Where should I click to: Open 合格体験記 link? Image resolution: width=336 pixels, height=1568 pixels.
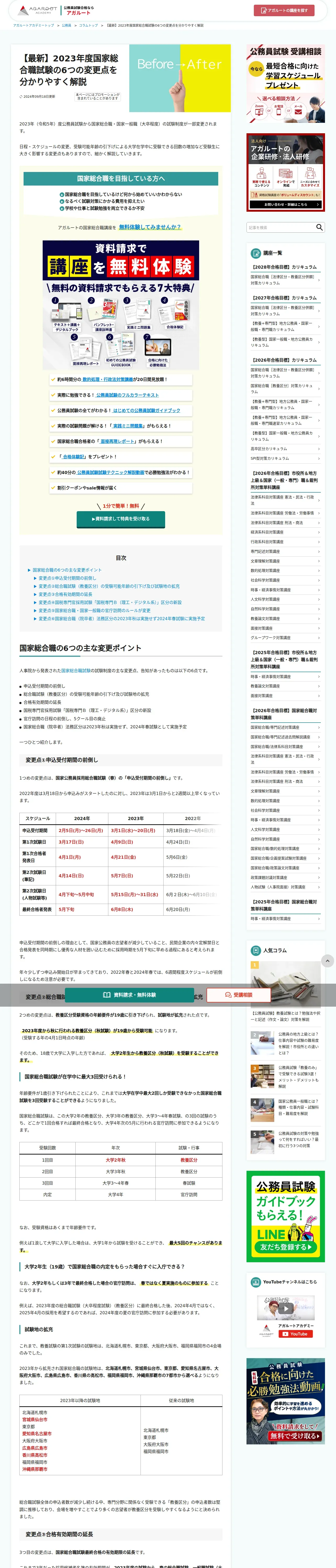pyautogui.click(x=74, y=457)
